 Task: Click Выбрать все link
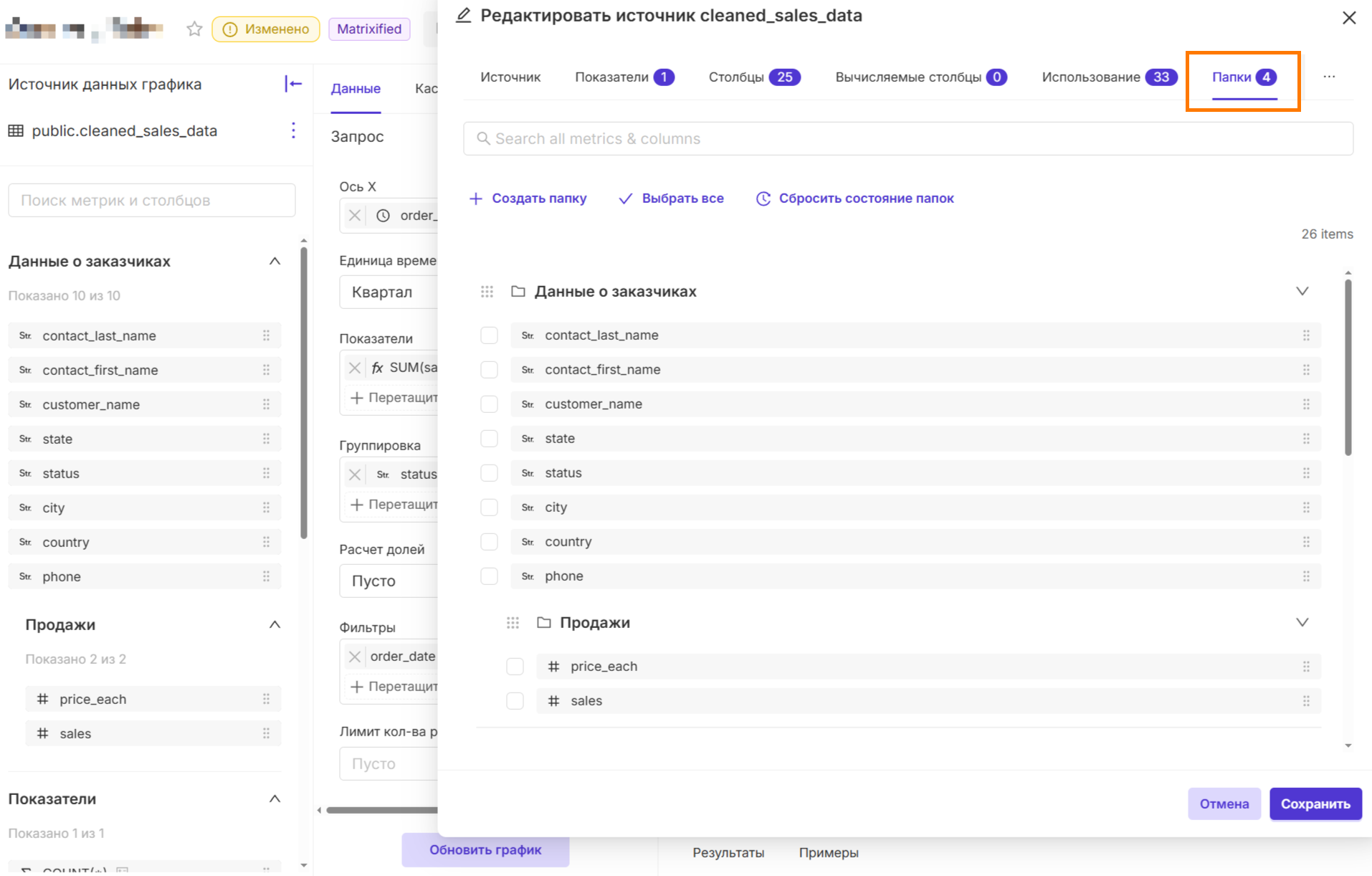pos(671,199)
